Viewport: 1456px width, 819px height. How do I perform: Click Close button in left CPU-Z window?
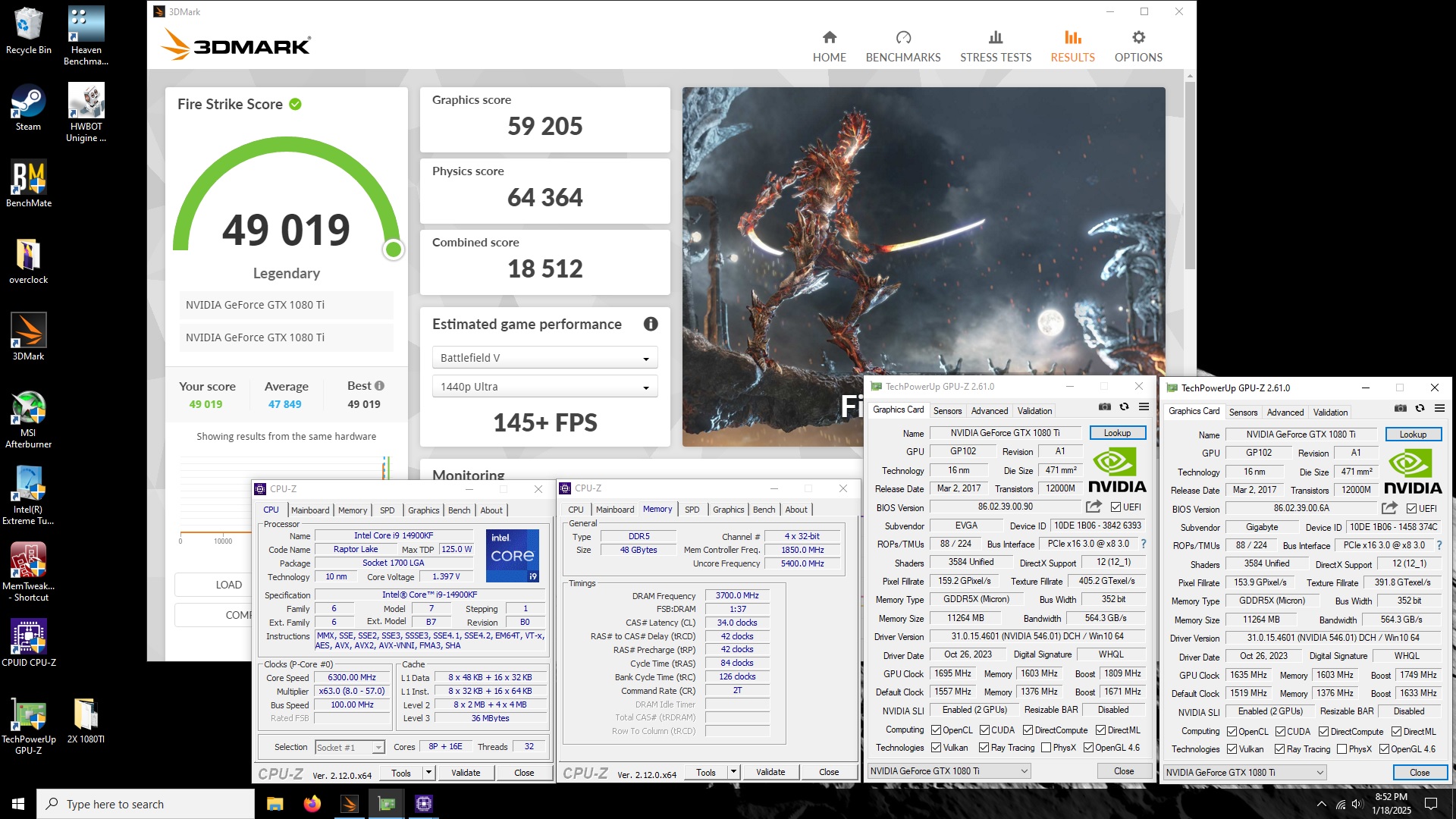click(x=524, y=773)
